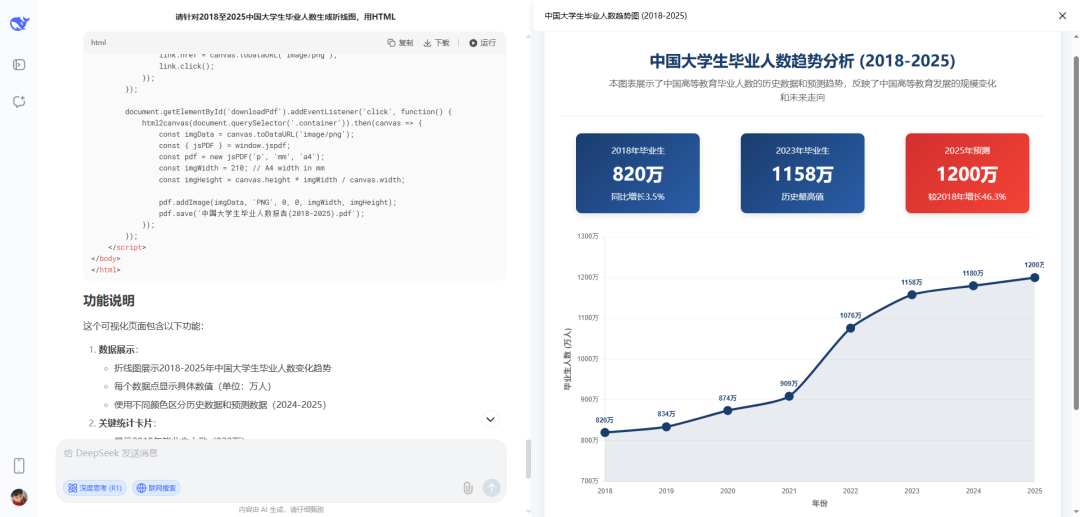
Task: Select the 2023年毕业生 1158万 card
Action: (802, 173)
